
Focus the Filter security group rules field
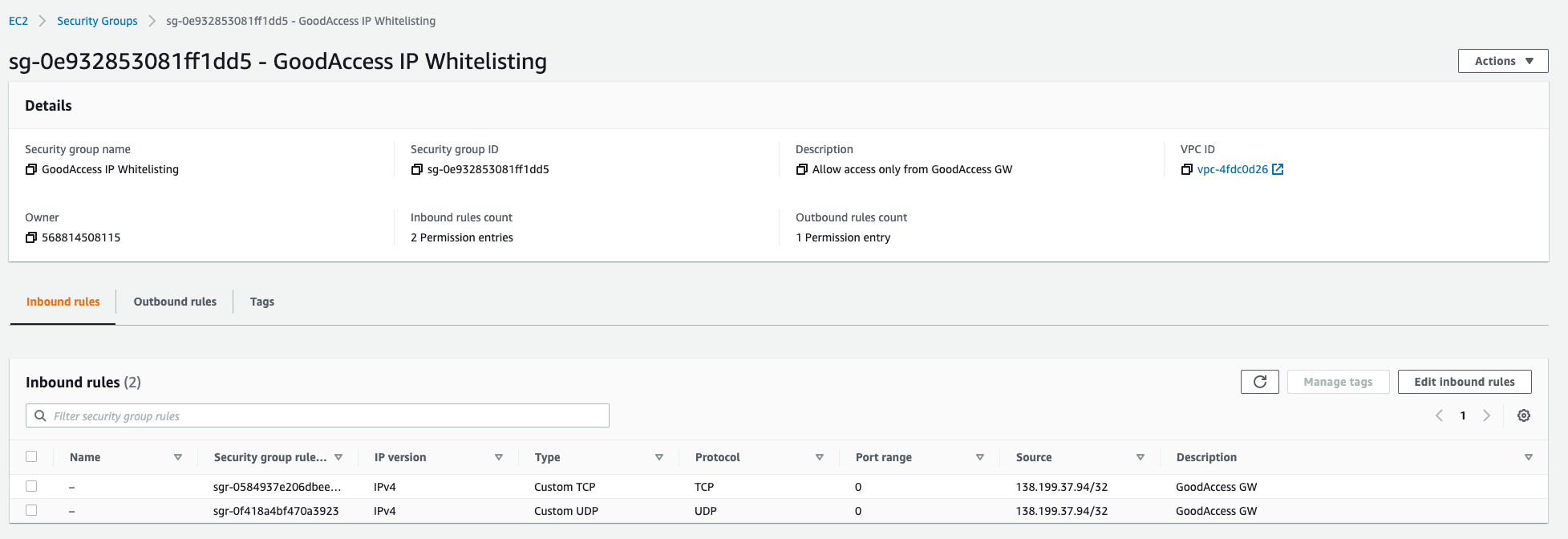pos(318,415)
